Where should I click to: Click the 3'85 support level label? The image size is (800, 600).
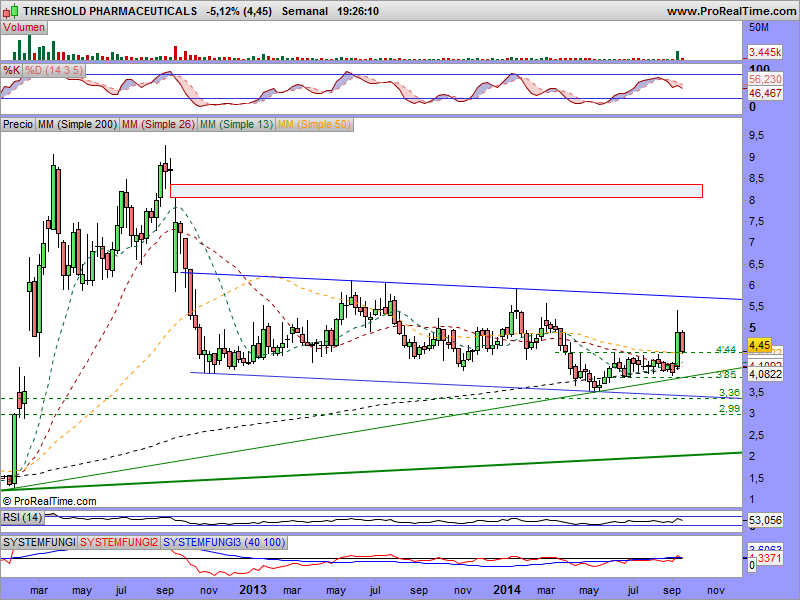pos(726,375)
